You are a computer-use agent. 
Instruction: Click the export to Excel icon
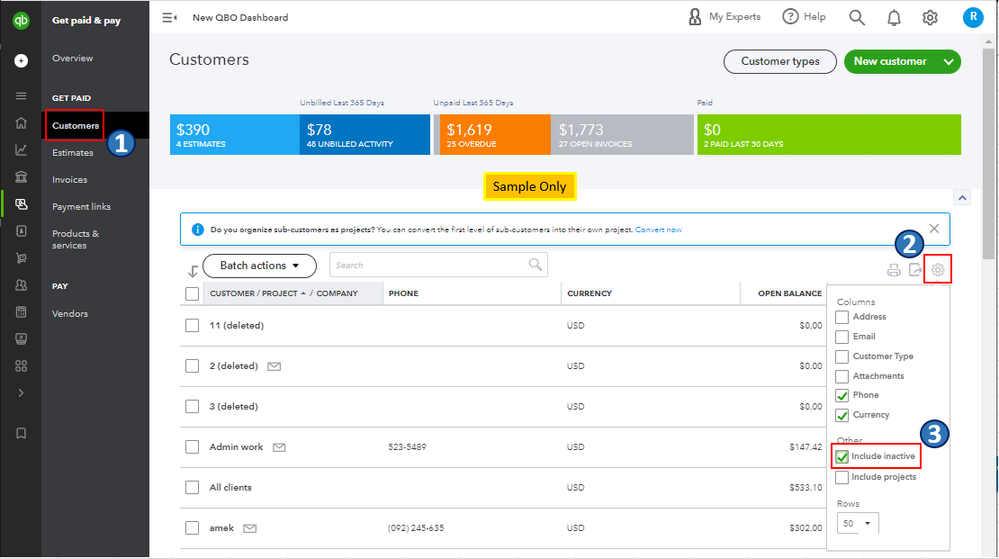coord(915,270)
